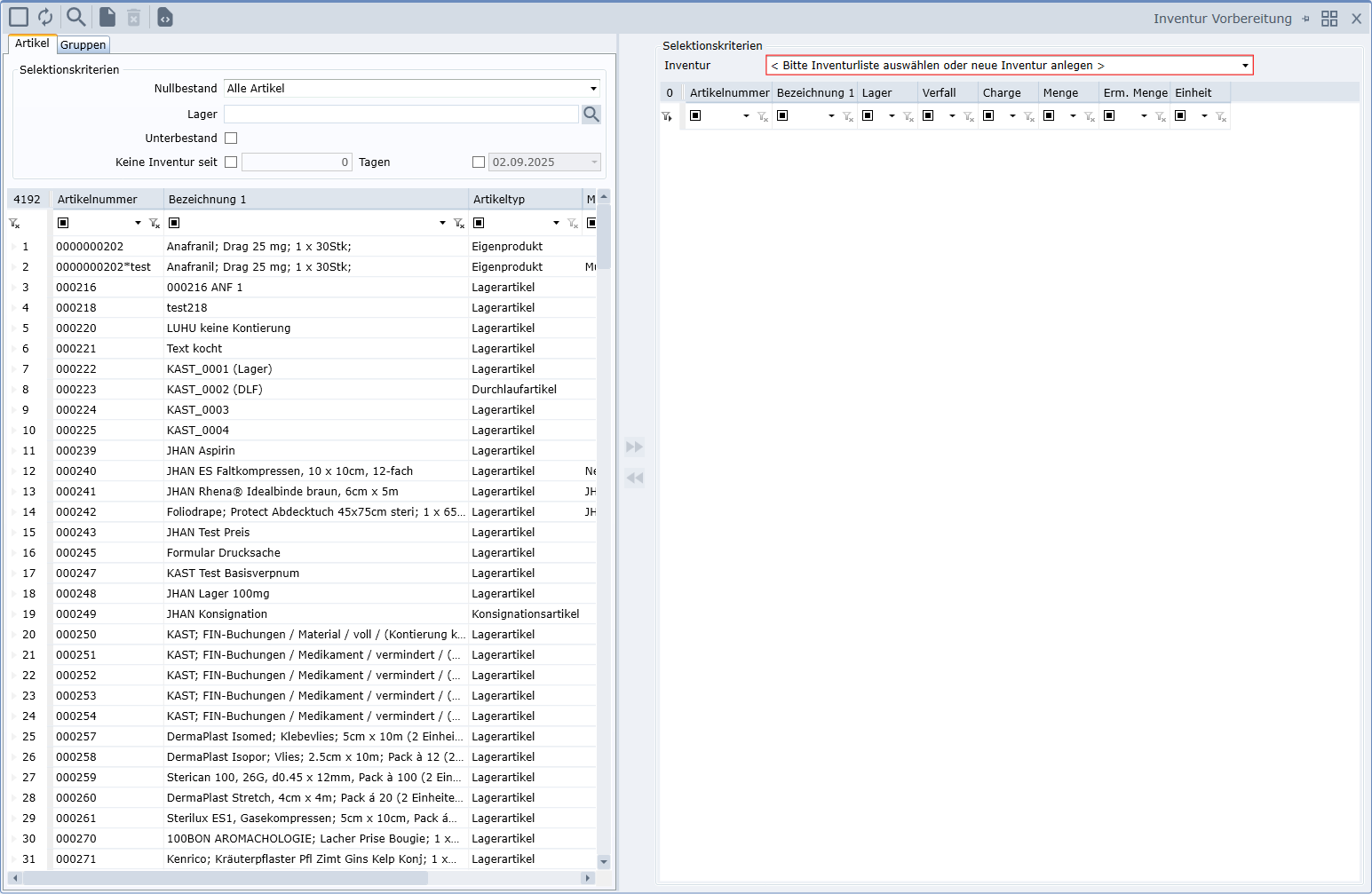Screen dimensions: 1372x894
Task: Click the code file icon in toolbar
Action: [x=165, y=17]
